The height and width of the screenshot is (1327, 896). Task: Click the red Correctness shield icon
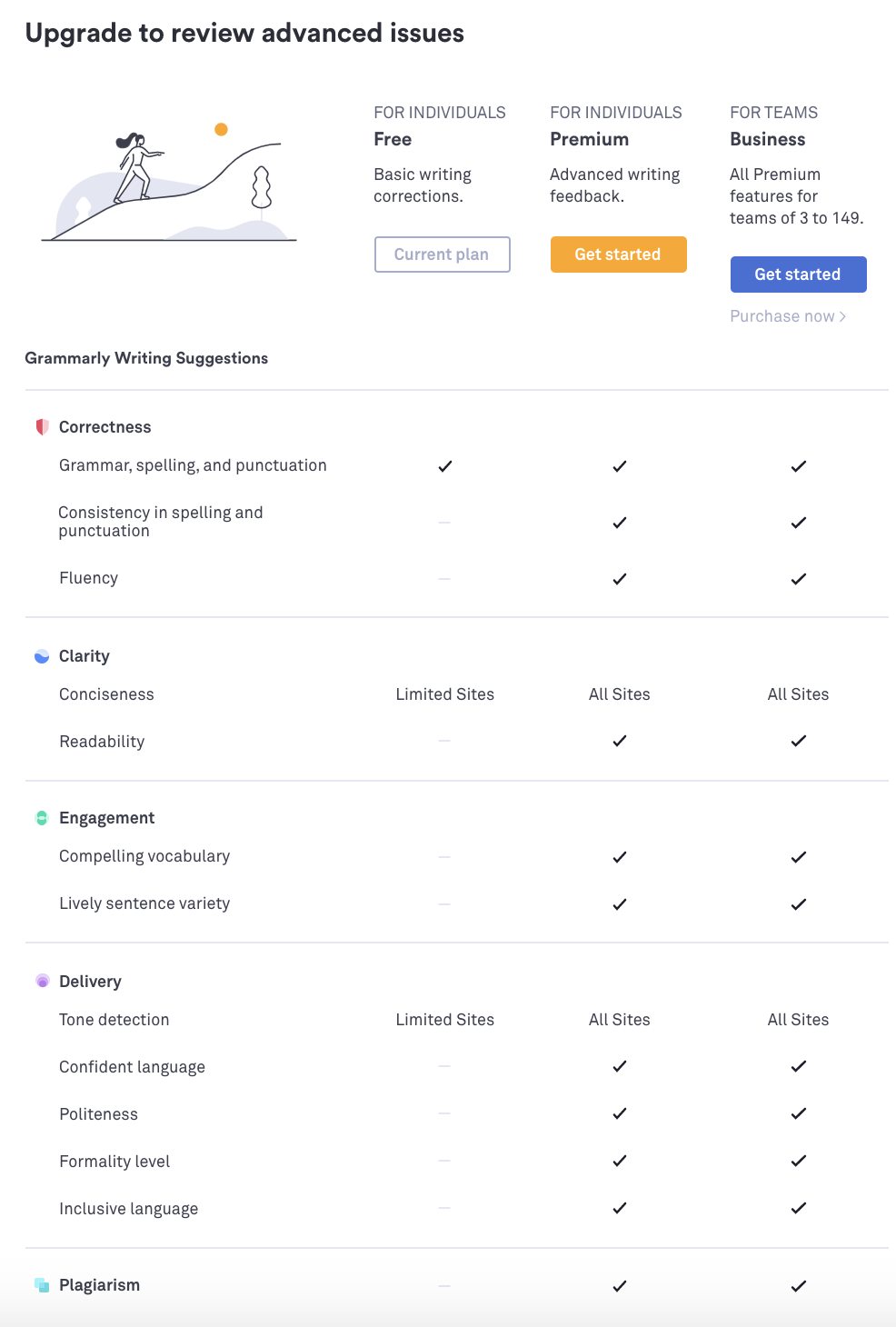click(x=42, y=427)
